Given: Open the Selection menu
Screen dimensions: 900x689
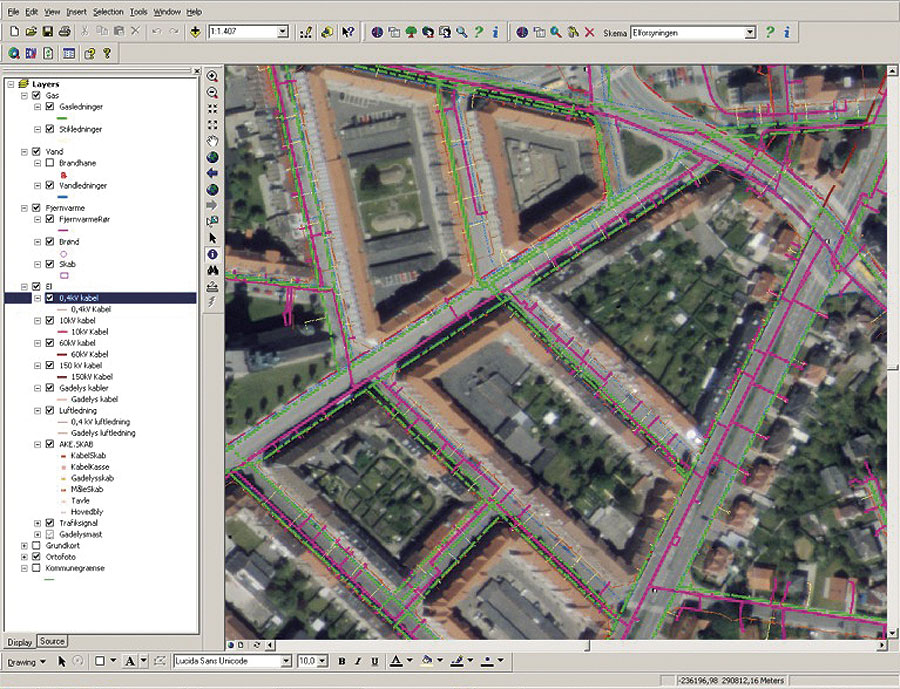Looking at the screenshot, I should [108, 11].
